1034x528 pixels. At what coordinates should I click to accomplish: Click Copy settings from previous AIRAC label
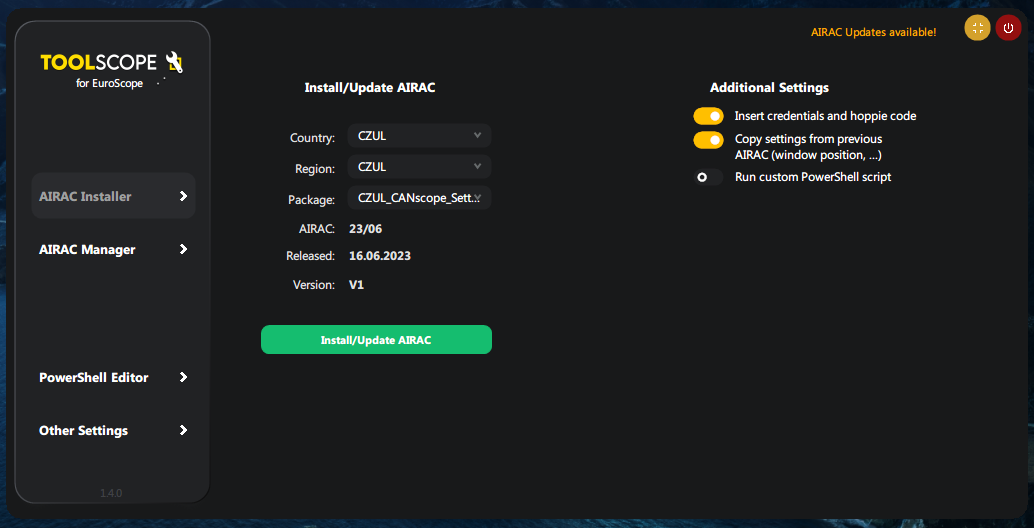point(808,147)
